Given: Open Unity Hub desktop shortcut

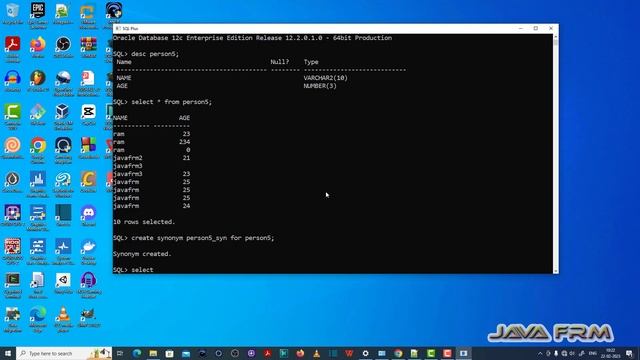Looking at the screenshot, I should coord(63,283).
